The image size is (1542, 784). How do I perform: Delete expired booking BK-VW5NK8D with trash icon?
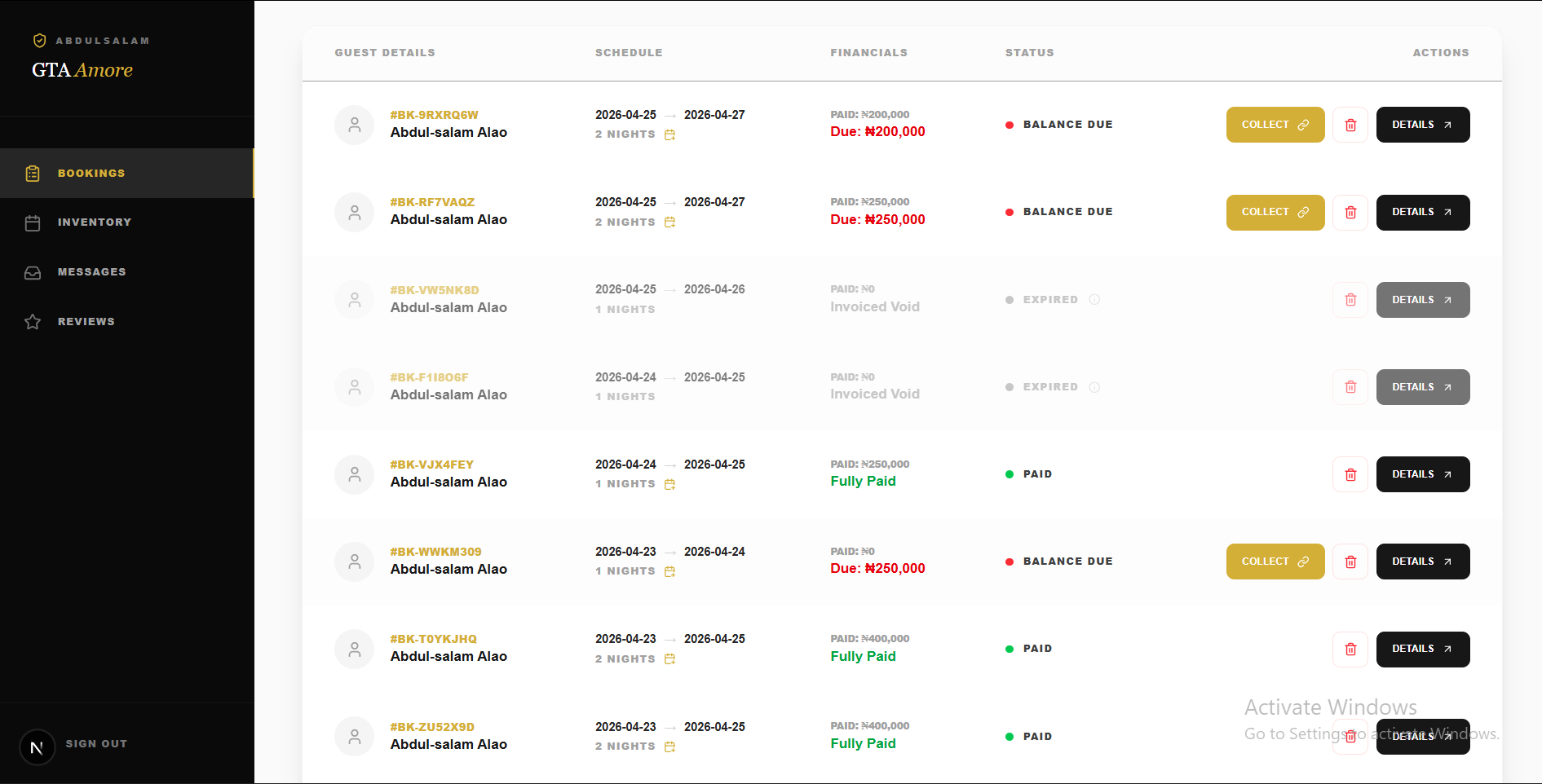pyautogui.click(x=1350, y=300)
